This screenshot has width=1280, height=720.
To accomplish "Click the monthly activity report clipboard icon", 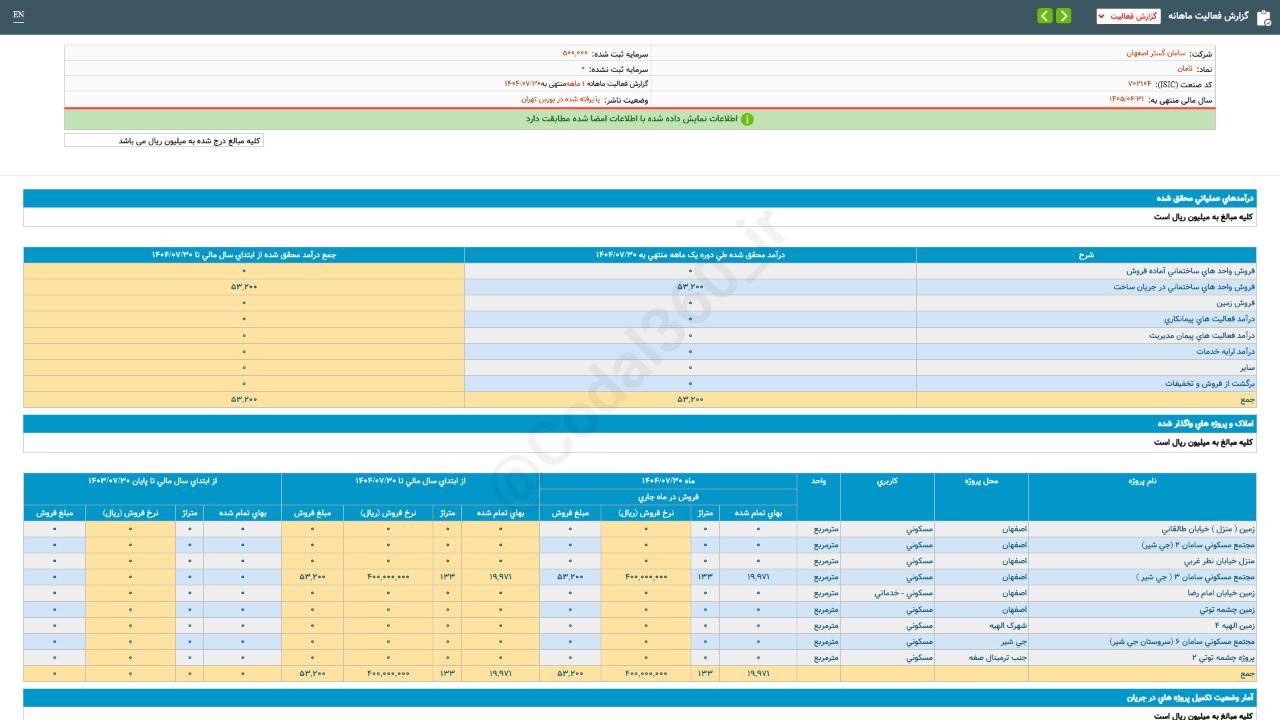I will [x=1263, y=17].
